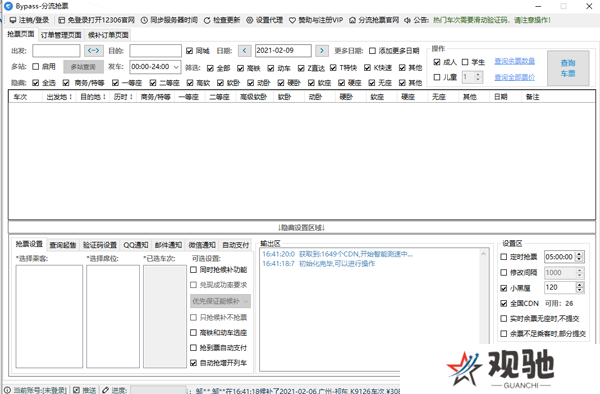Screen dimensions: 600x394
Task: Switch to 订单管理页面 tab
Action: coord(61,35)
